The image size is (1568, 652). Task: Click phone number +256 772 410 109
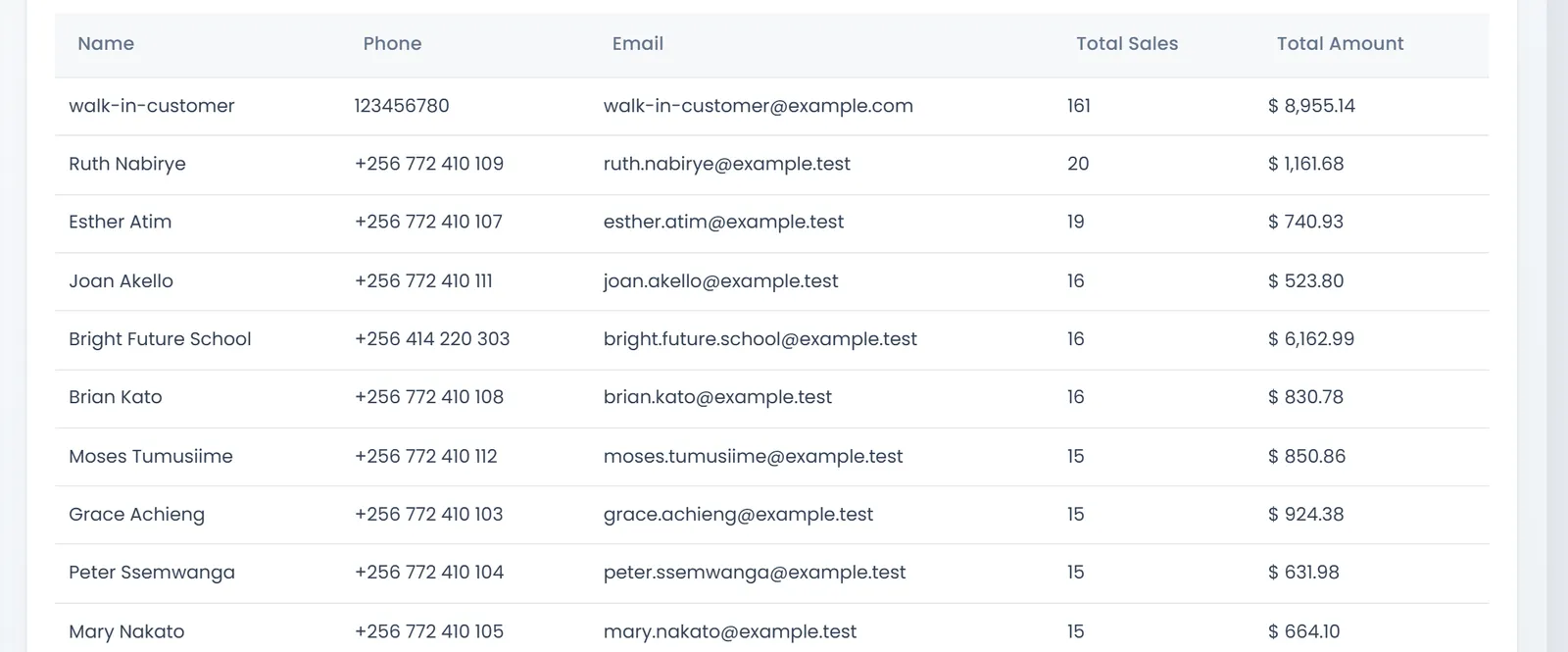[429, 164]
